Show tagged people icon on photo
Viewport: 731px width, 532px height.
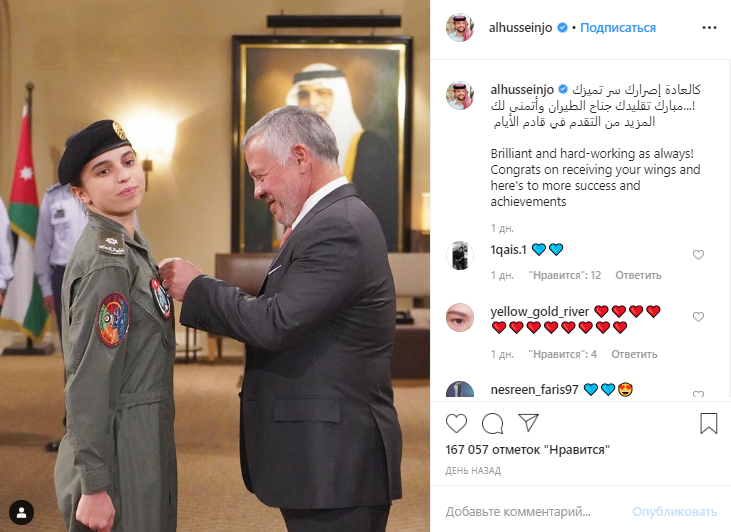click(21, 512)
